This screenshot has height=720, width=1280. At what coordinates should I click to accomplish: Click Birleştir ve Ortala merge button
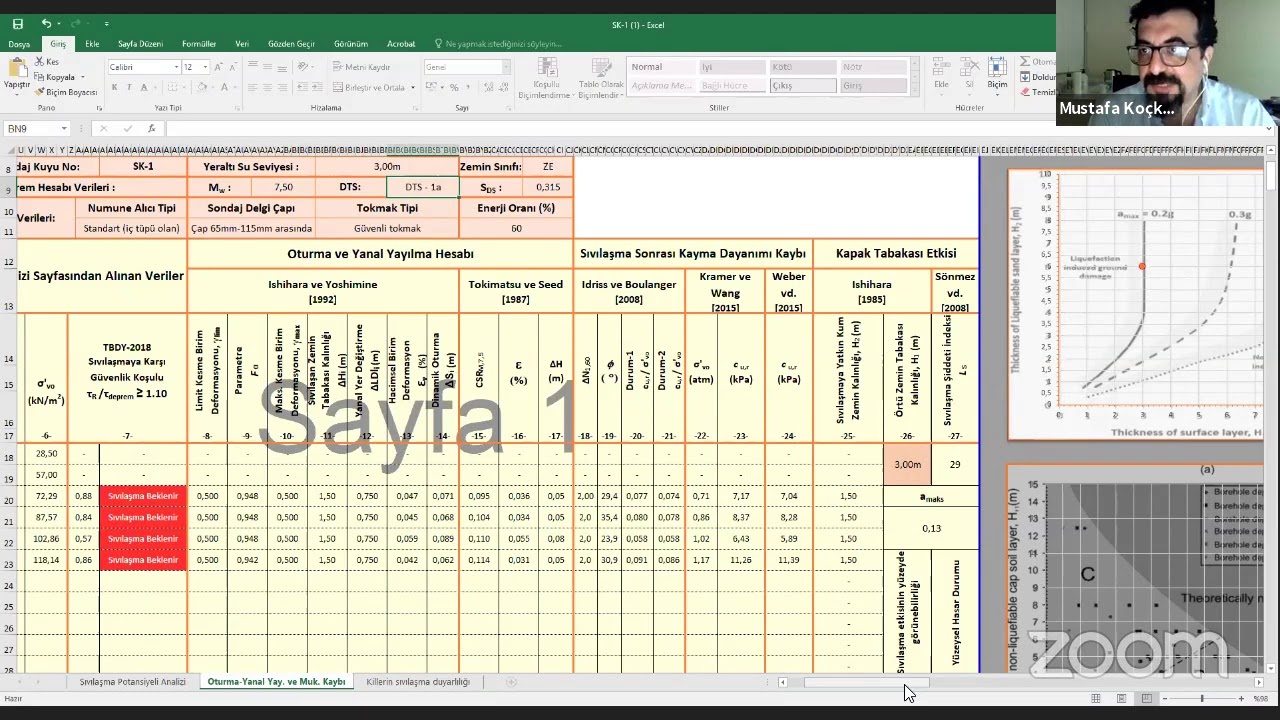click(x=369, y=87)
